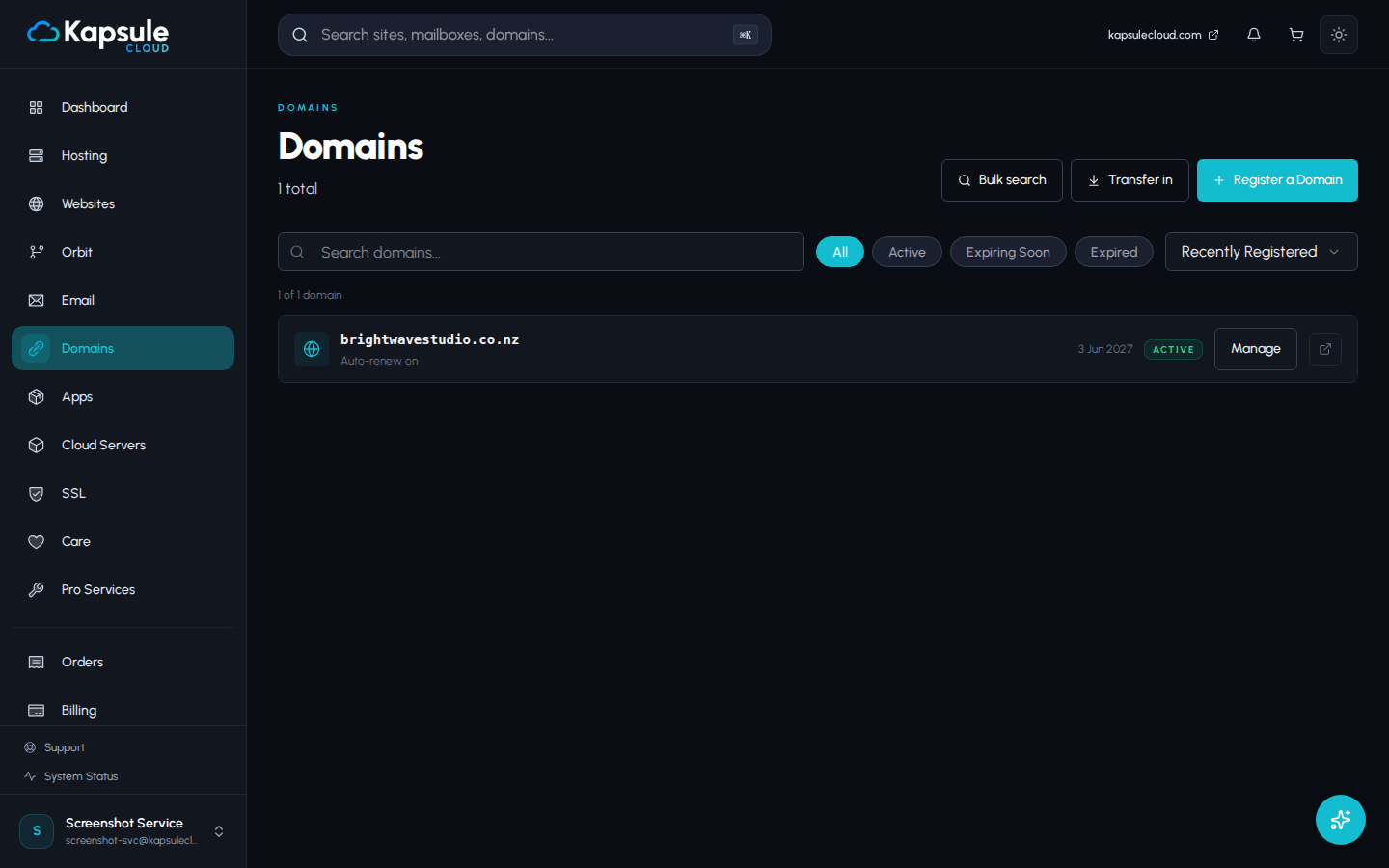Expand the Screenshot Service account switcher
The height and width of the screenshot is (868, 1389).
(x=219, y=831)
